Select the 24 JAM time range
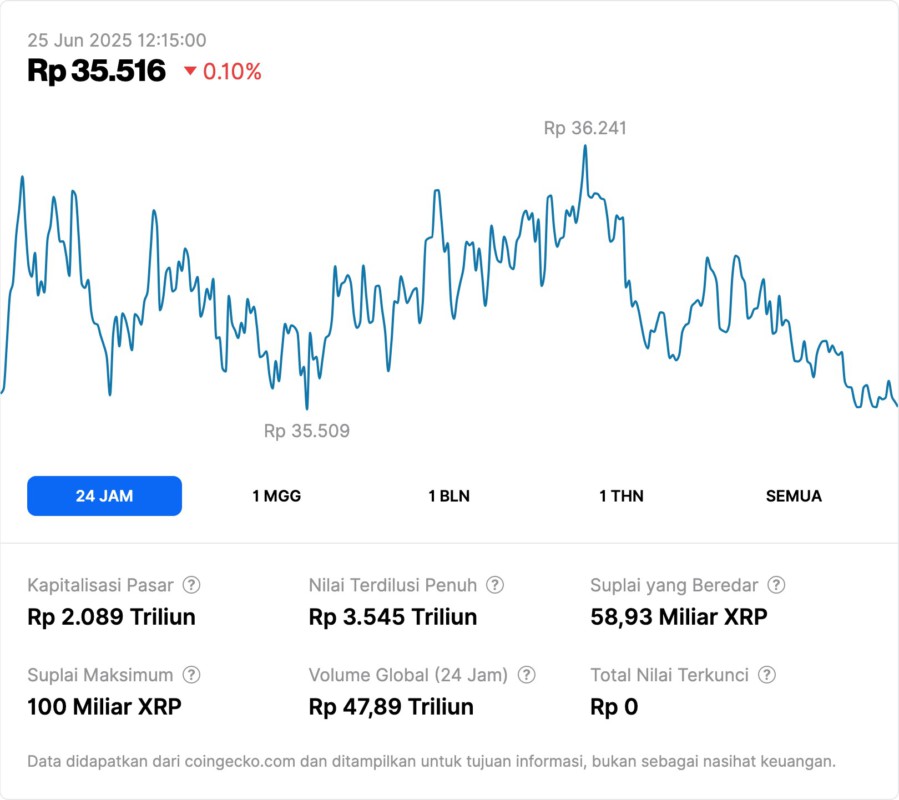The height and width of the screenshot is (800, 899). (x=104, y=496)
